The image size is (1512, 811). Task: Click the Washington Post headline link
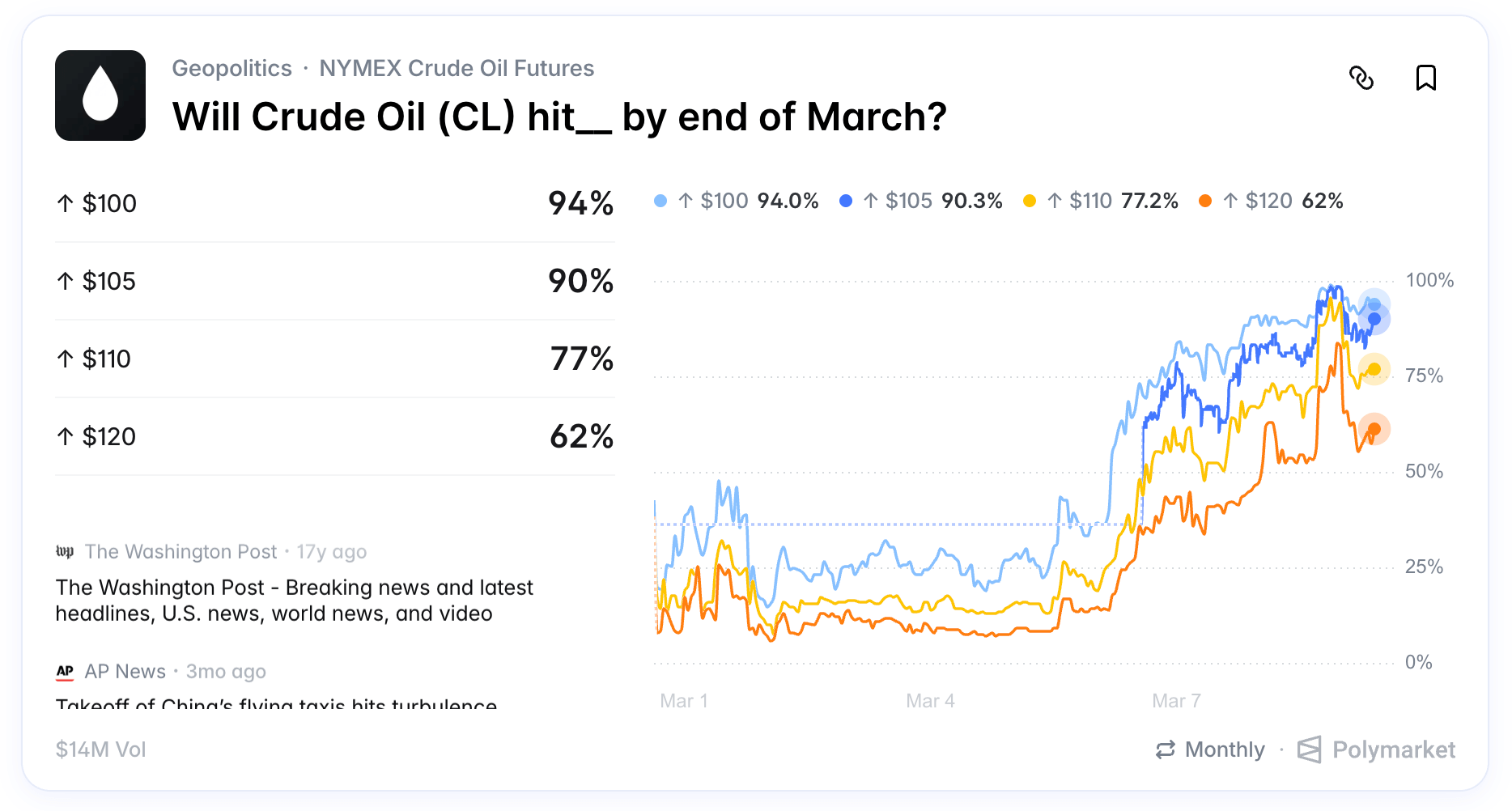294,600
